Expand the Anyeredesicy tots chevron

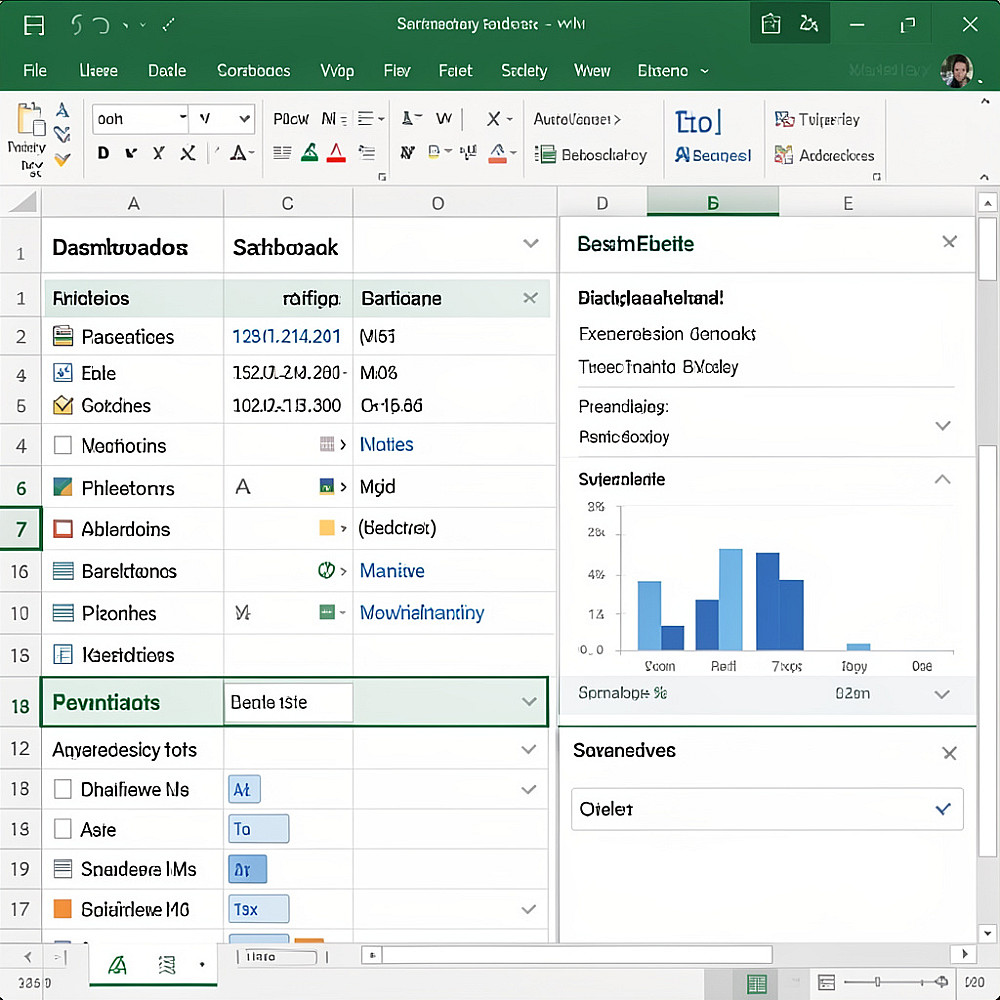tap(529, 749)
